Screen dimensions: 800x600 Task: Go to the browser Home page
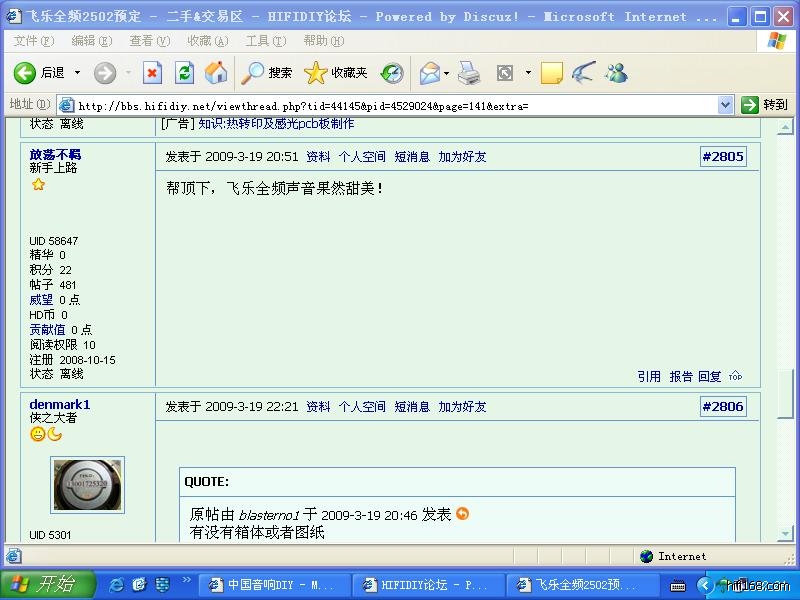click(x=216, y=73)
